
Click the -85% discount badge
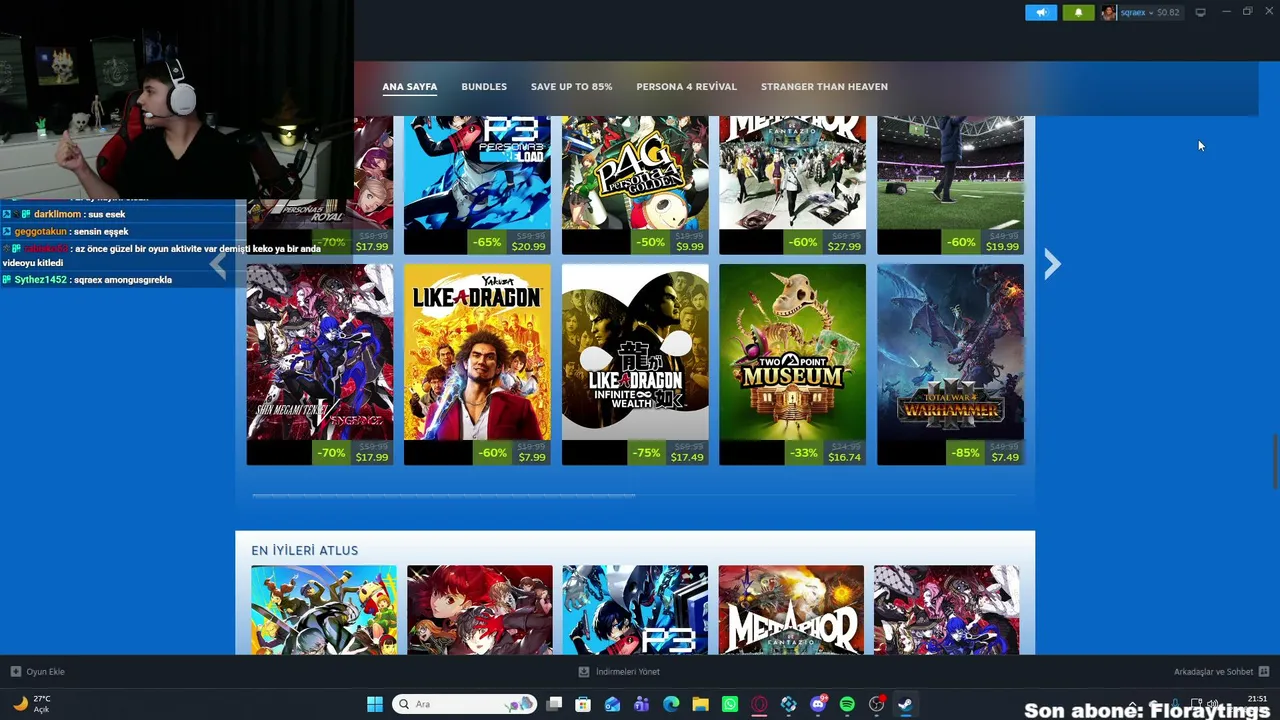966,453
